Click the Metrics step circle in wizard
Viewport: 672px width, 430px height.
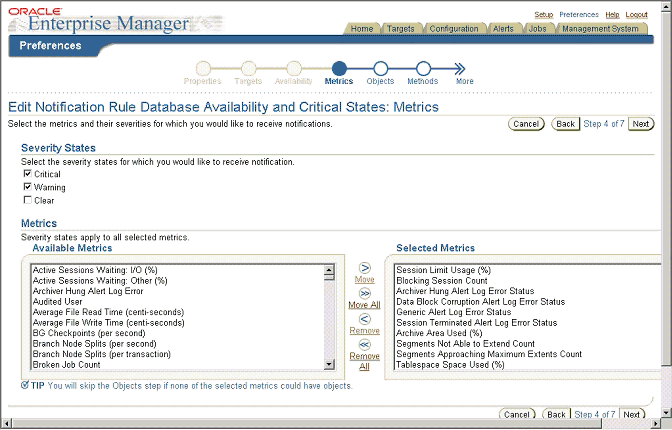coord(338,68)
